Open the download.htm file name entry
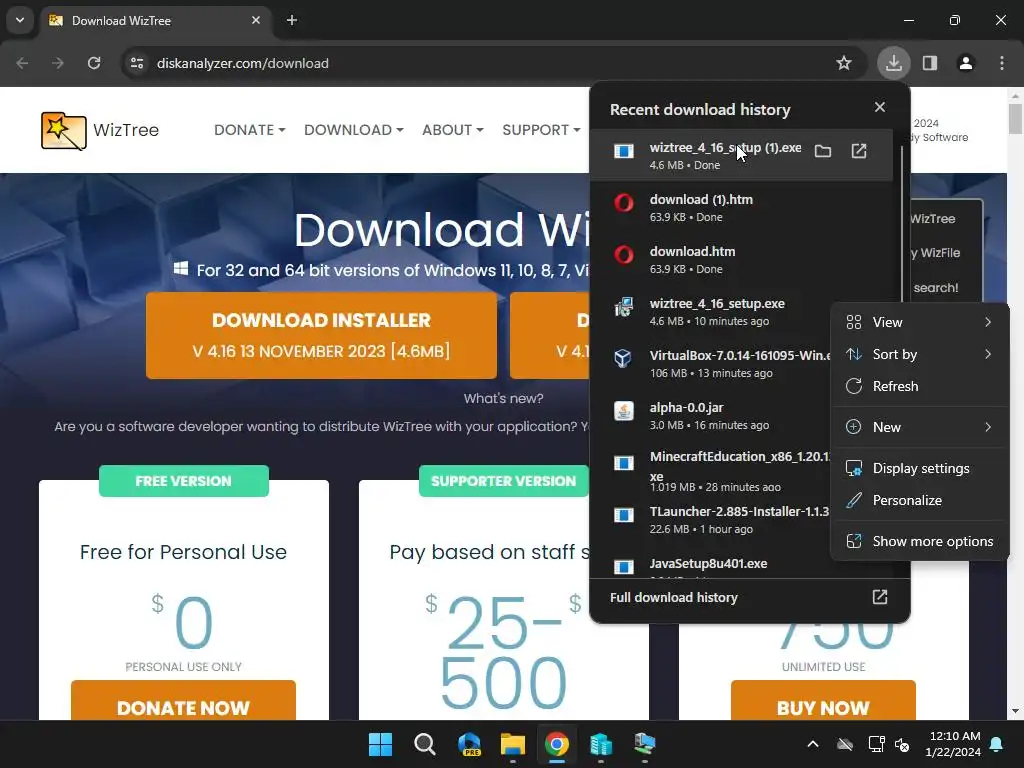 click(692, 251)
